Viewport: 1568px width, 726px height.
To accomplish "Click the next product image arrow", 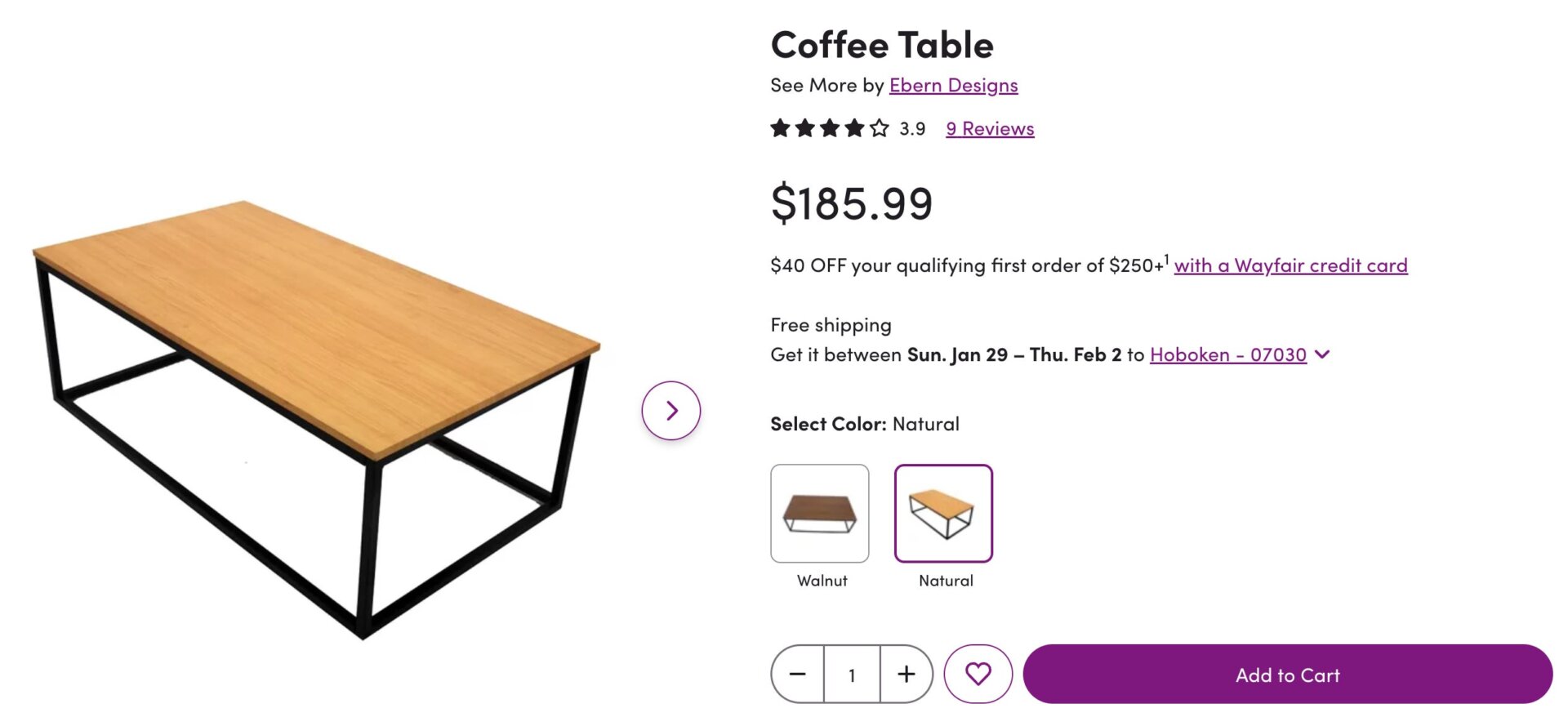I will [x=670, y=411].
